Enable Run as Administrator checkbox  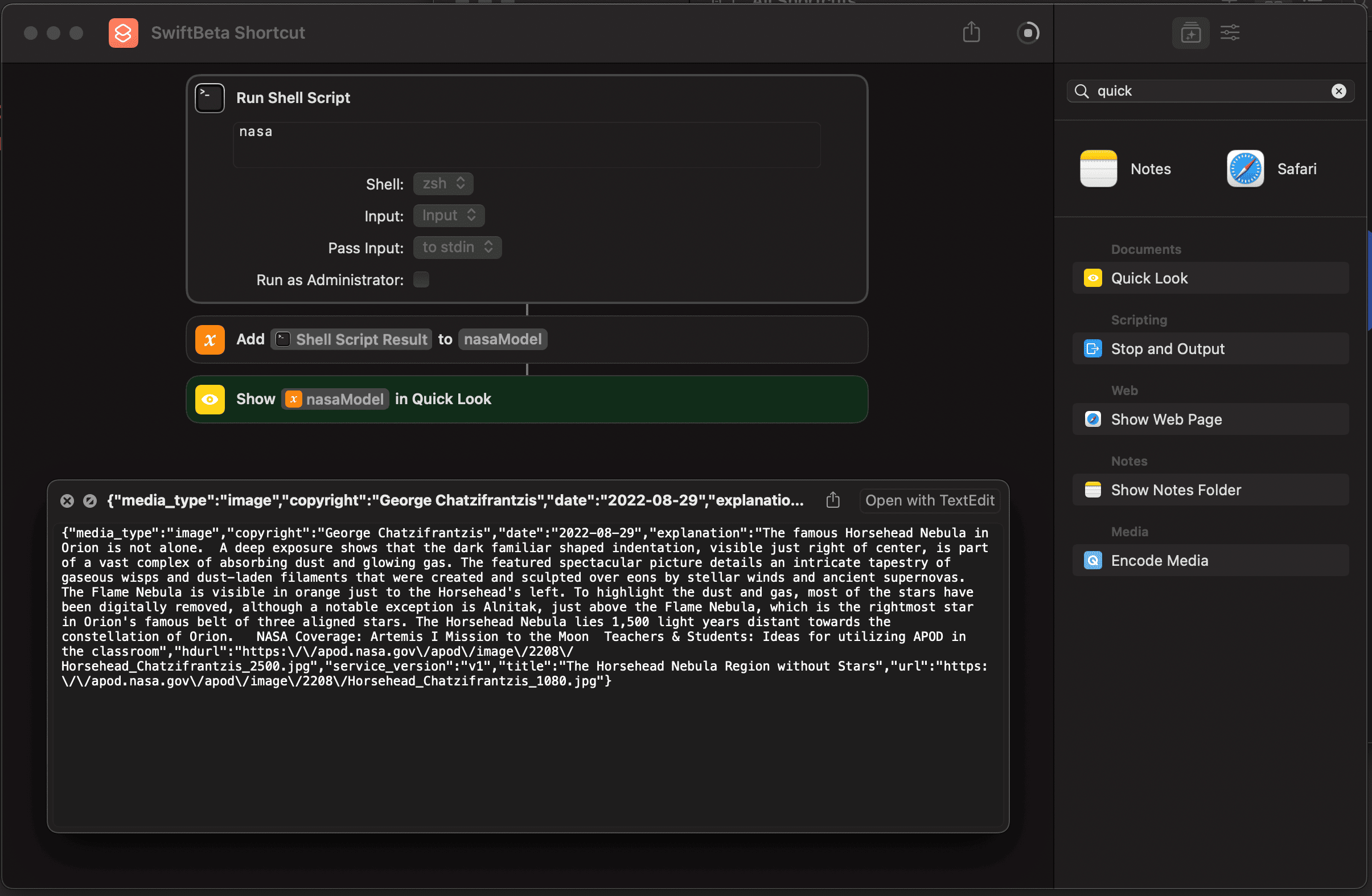421,280
